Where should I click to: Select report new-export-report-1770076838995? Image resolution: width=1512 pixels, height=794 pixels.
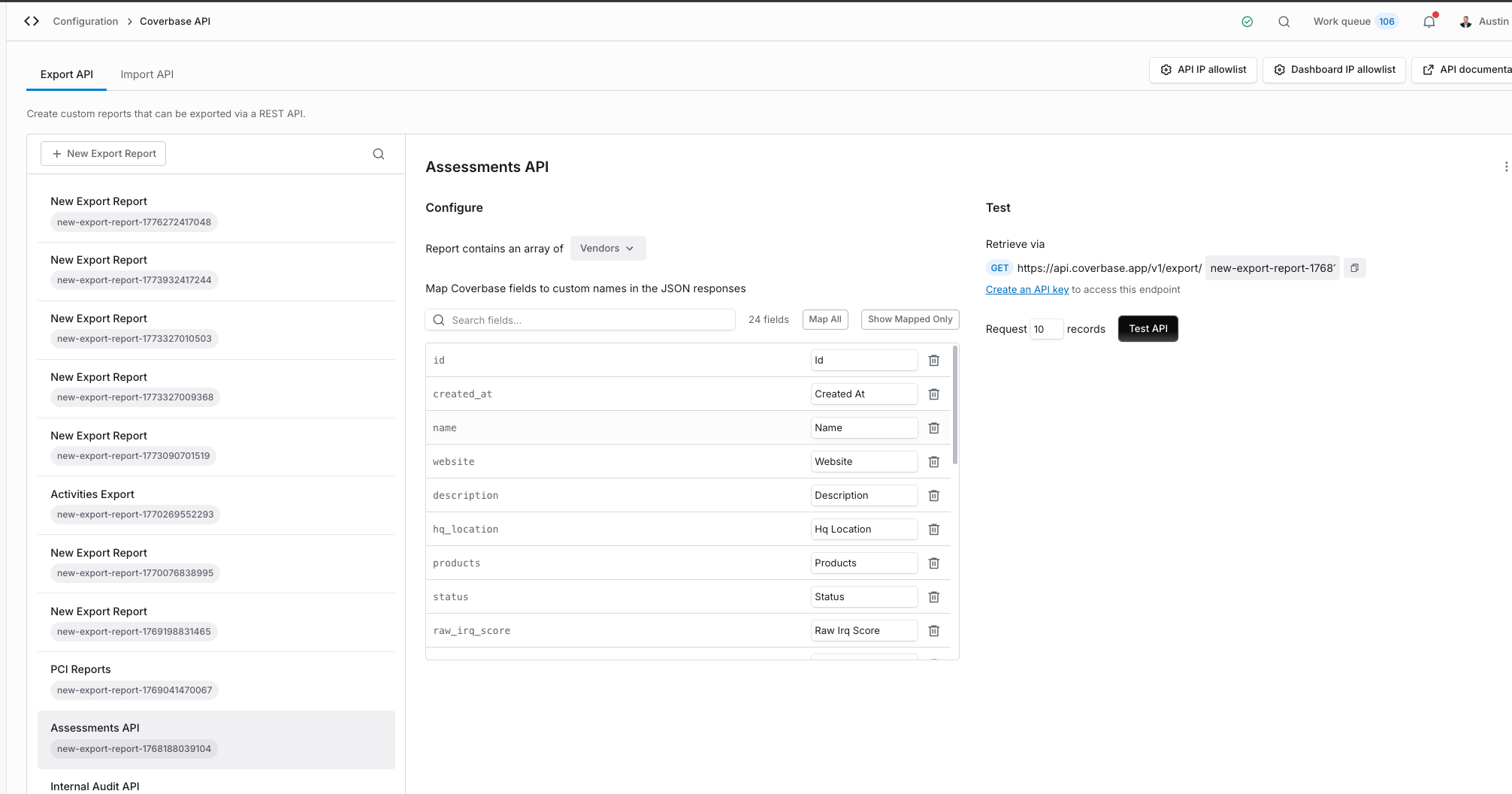coord(216,564)
